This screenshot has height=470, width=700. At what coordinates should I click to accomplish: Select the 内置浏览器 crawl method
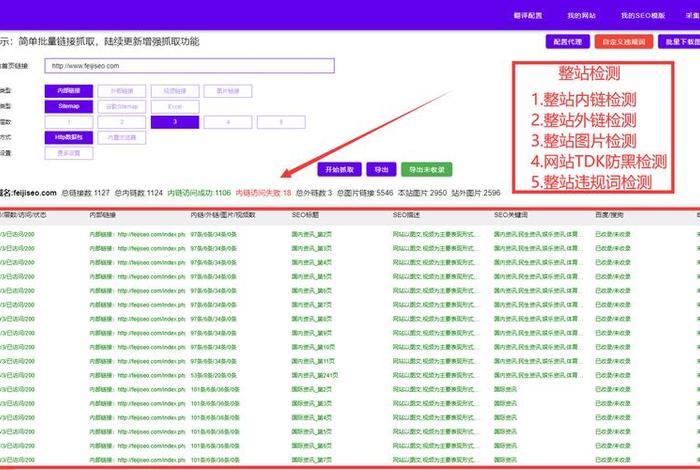122,137
